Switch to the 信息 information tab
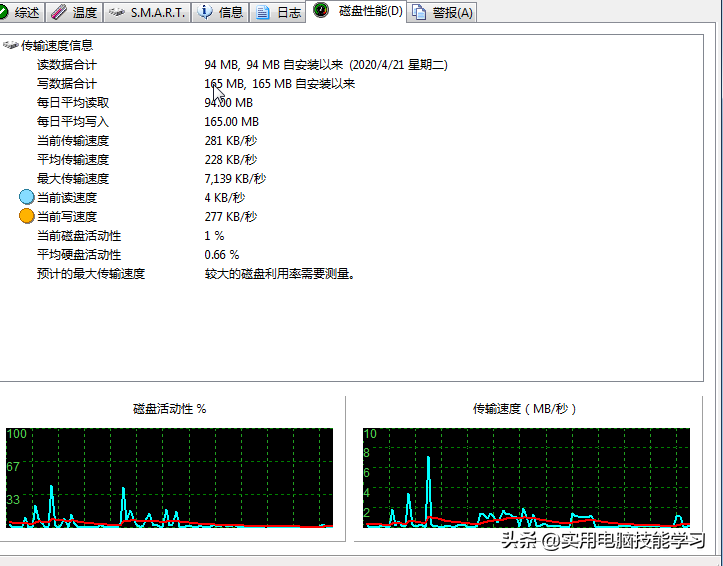The width and height of the screenshot is (723, 566). (x=220, y=12)
